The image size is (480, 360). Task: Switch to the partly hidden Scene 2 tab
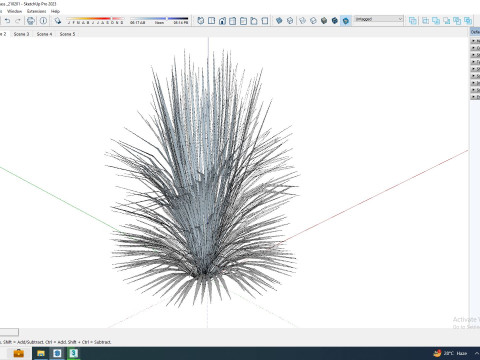tap(4, 34)
